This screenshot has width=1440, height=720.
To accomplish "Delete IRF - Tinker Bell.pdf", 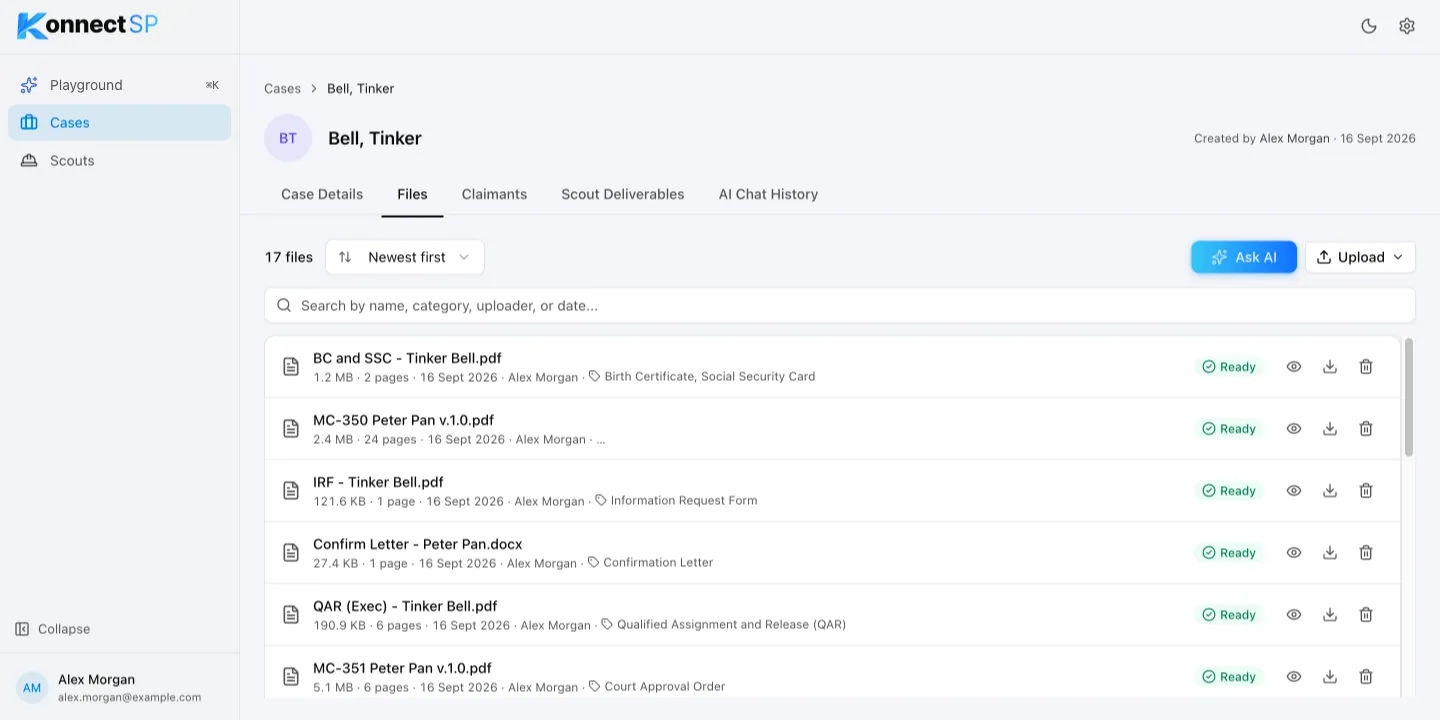I will 1366,491.
